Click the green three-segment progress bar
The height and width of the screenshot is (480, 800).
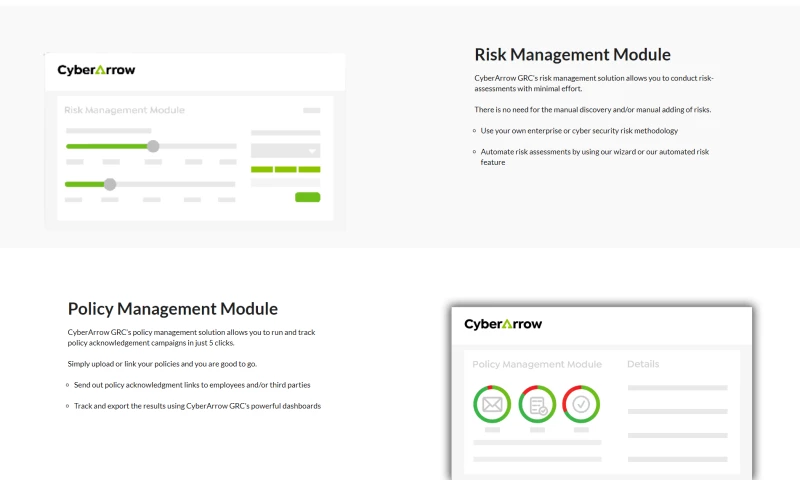[286, 169]
